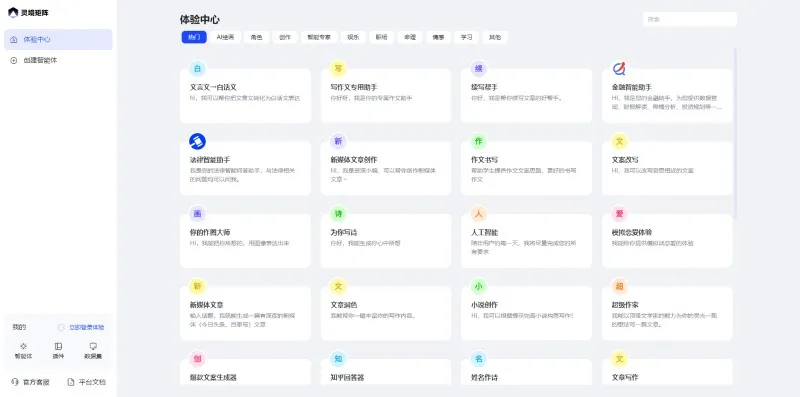Image resolution: width=800 pixels, height=397 pixels.
Task: Click the headset icon for 官方客服
Action: pyautogui.click(x=14, y=382)
